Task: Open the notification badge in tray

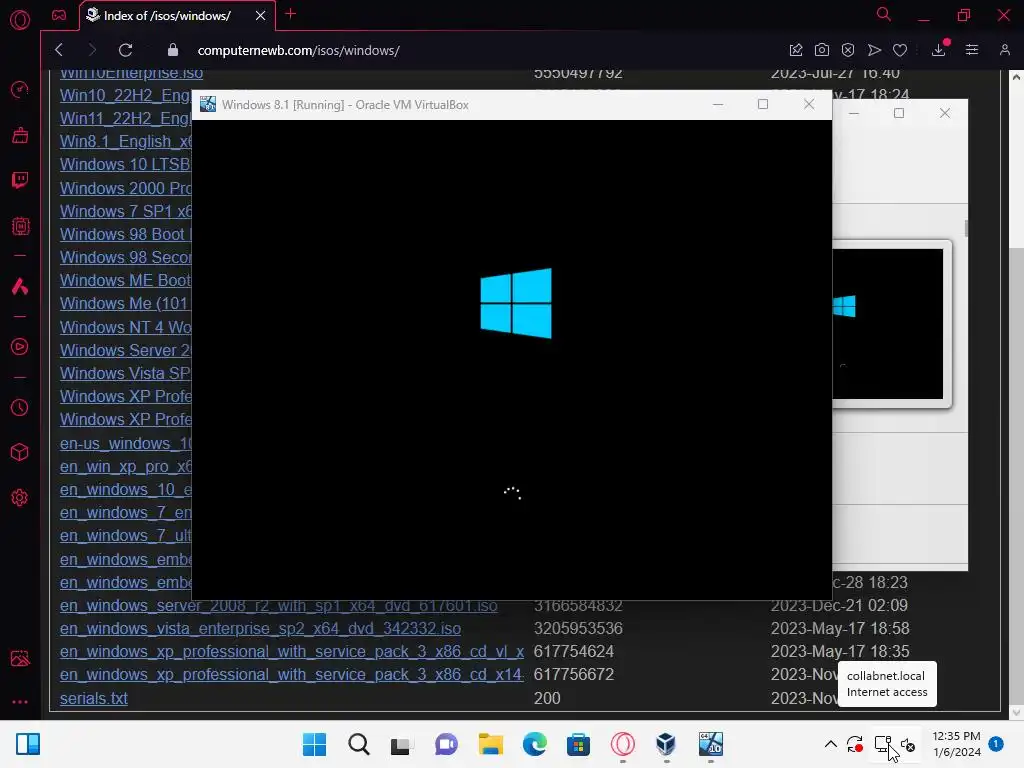Action: coord(995,743)
